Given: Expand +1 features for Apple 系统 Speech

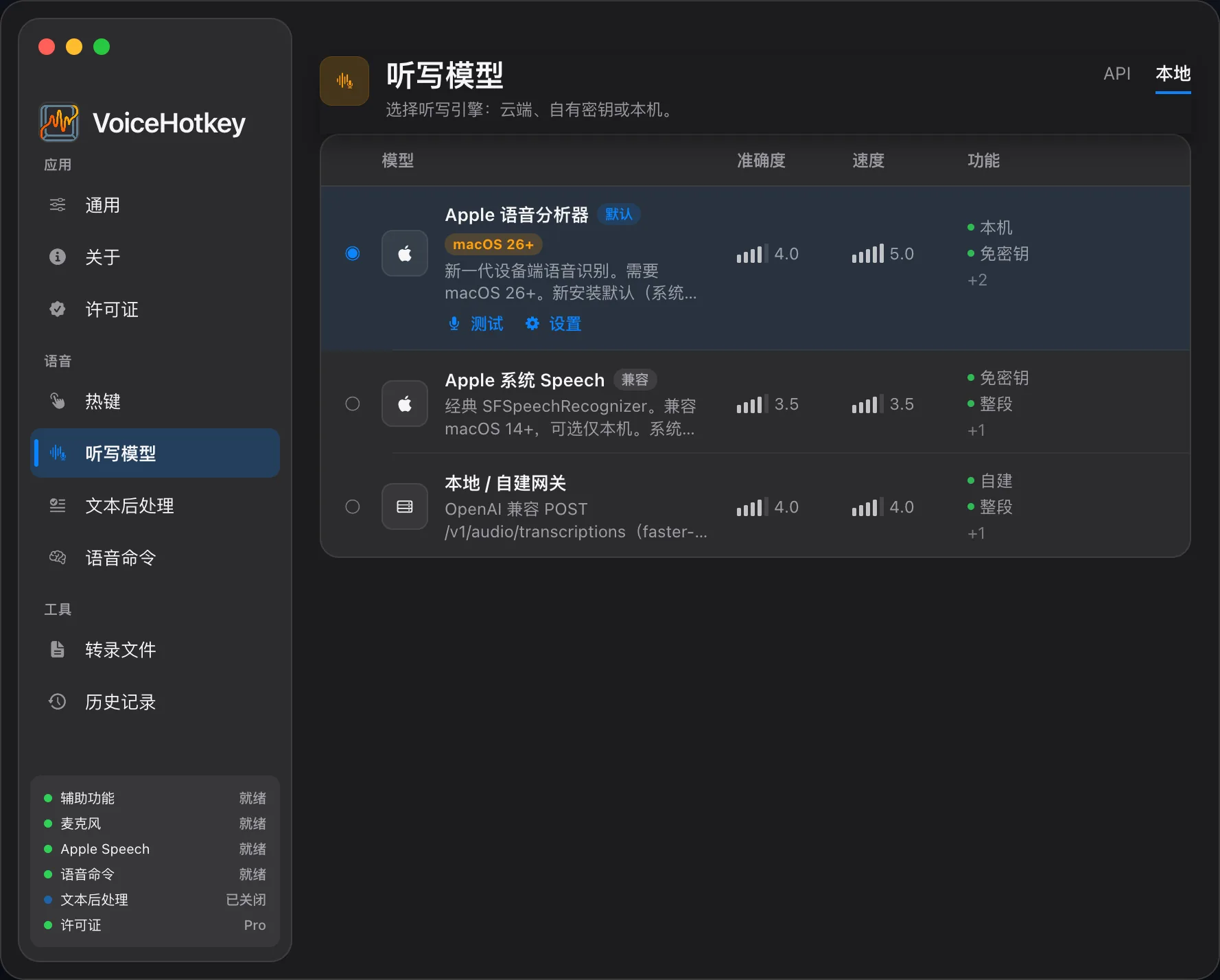Looking at the screenshot, I should (x=976, y=430).
